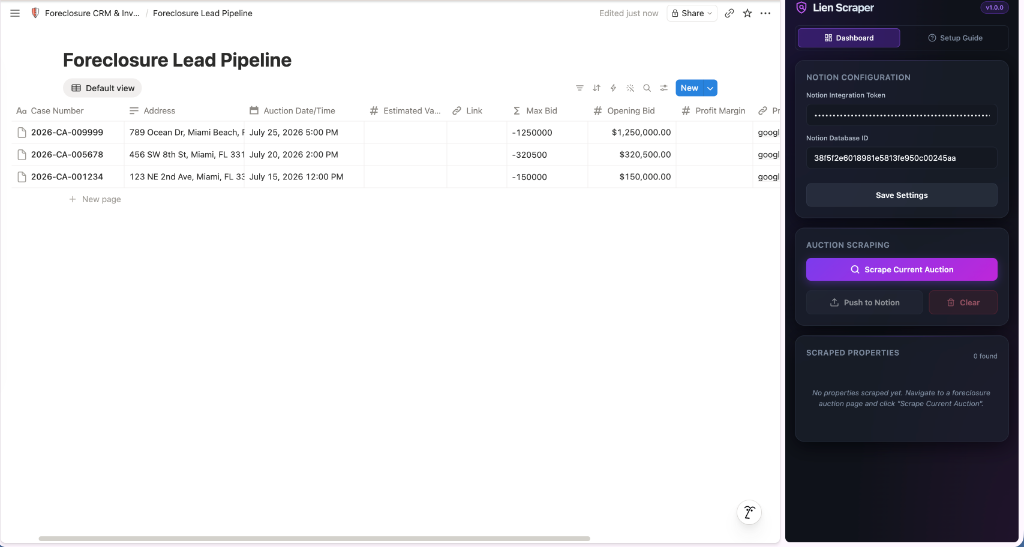Open case 2026-CA-001234
1024x547 pixels.
[67, 177]
